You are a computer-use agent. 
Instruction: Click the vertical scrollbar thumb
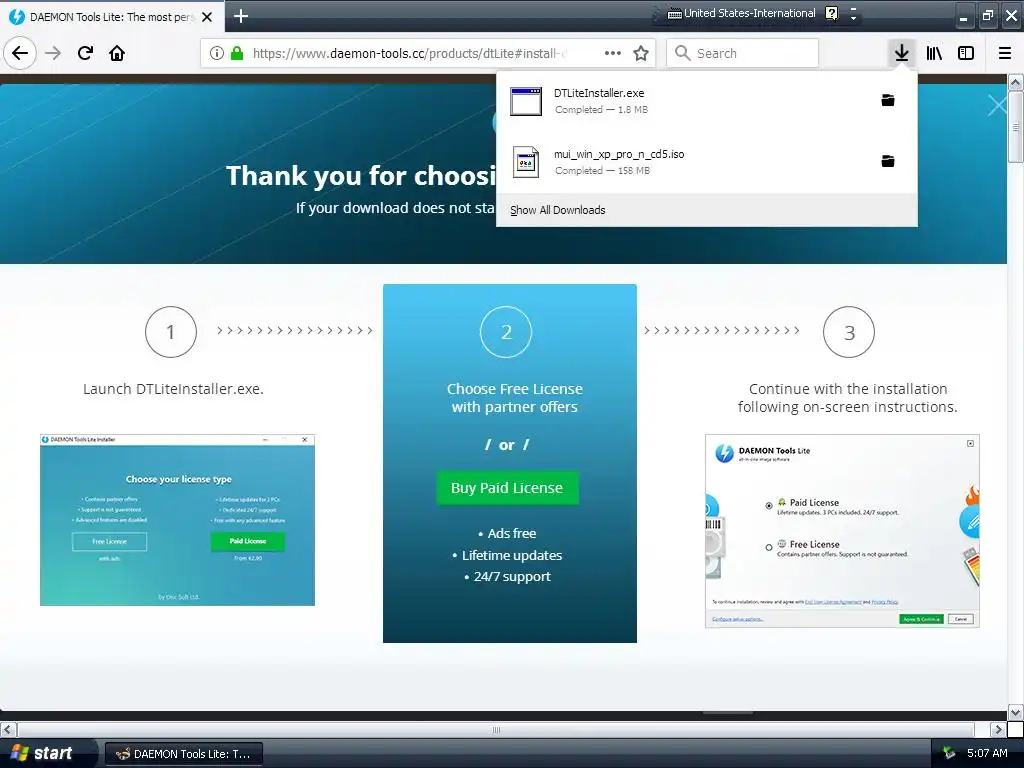click(1015, 126)
